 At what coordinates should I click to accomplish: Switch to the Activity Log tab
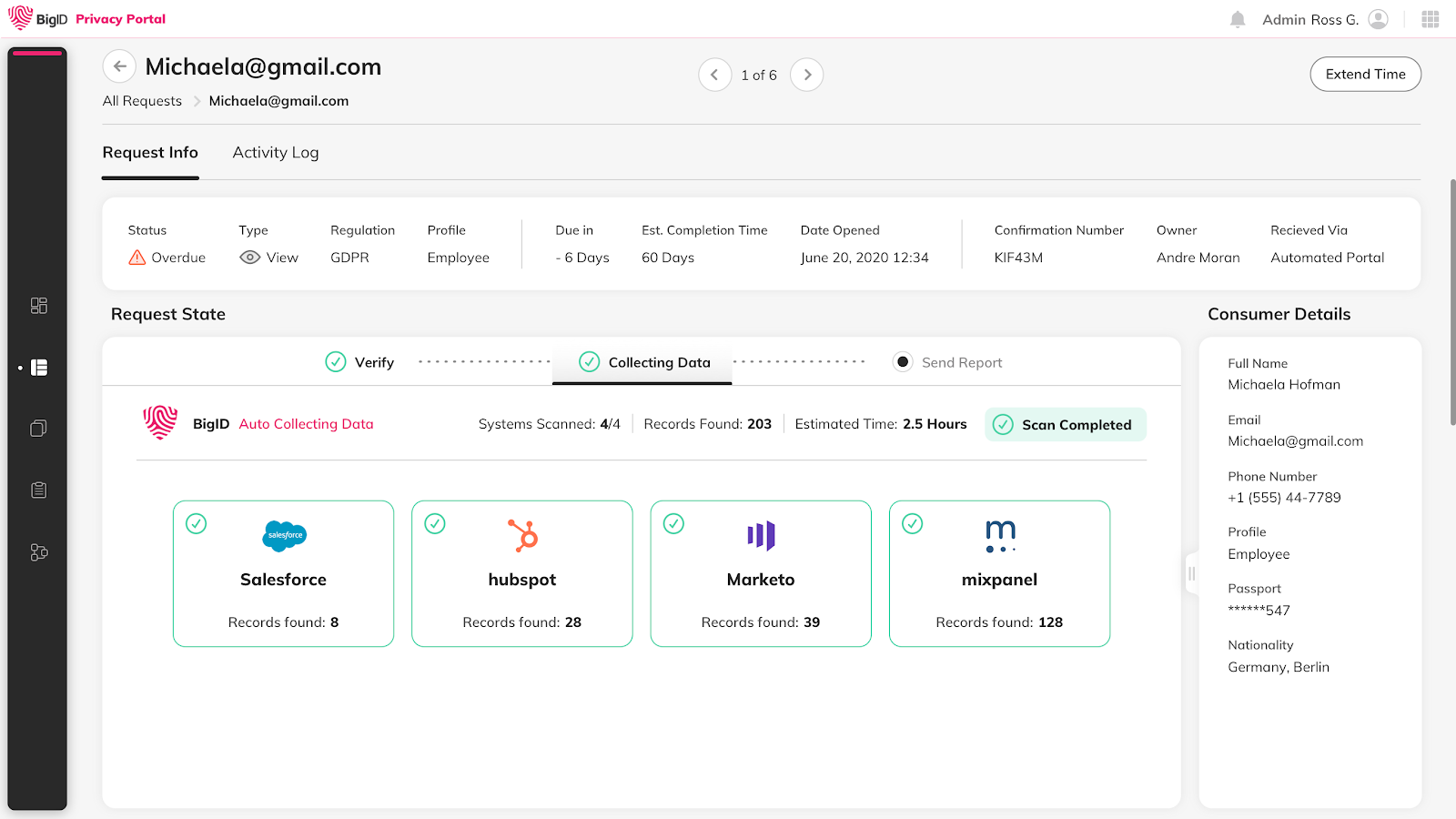[276, 153]
